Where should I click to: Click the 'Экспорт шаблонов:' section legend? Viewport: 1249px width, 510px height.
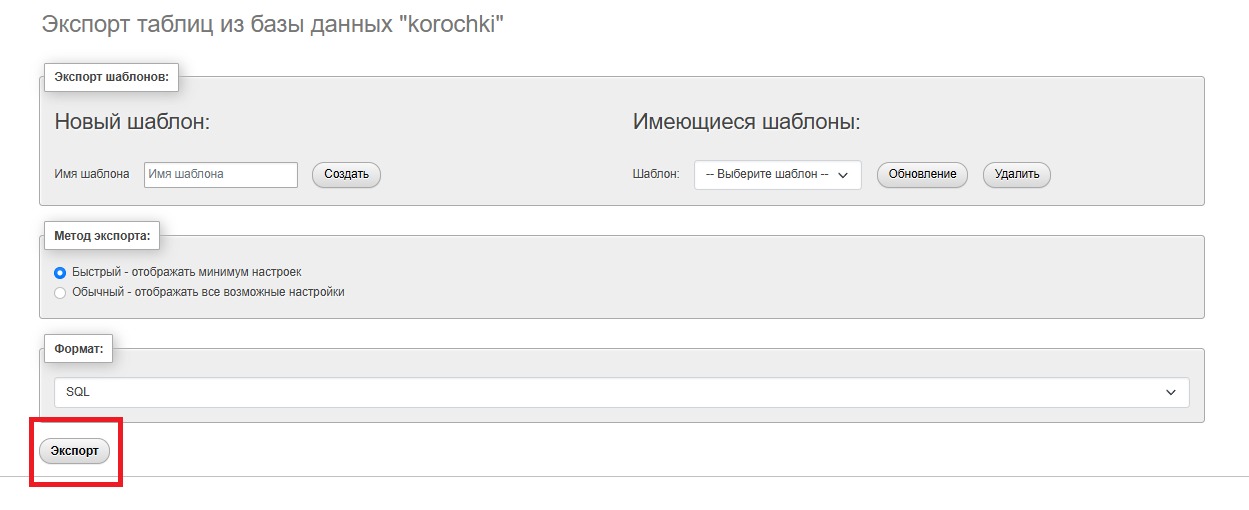[x=110, y=77]
